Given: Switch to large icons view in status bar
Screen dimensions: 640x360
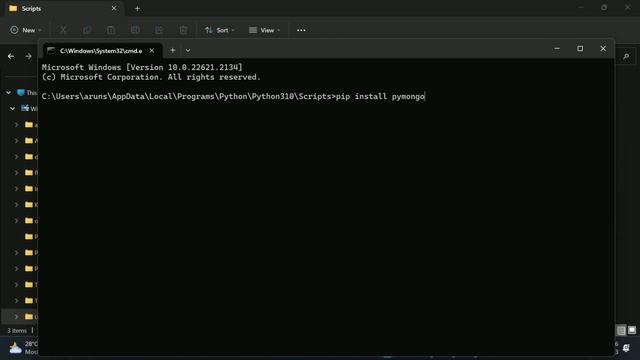Looking at the screenshot, I should 632,330.
